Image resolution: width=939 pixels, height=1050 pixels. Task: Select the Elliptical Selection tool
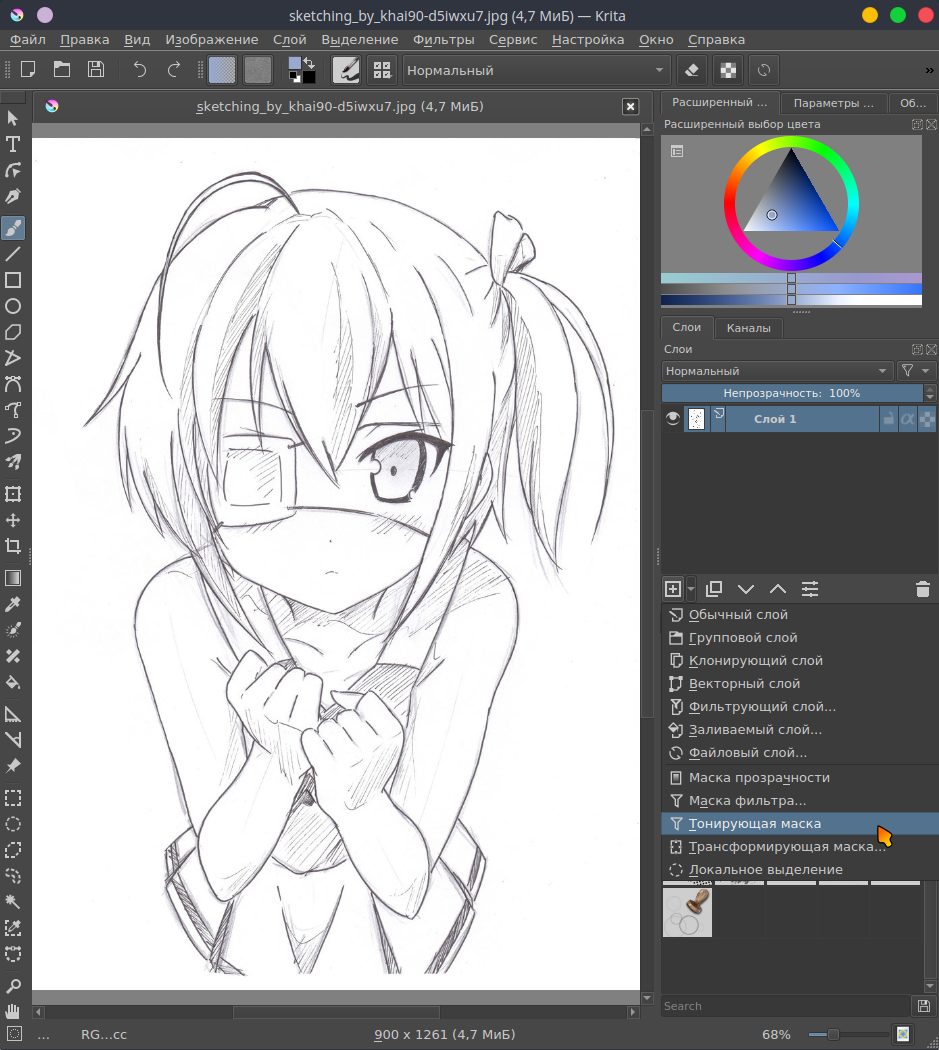click(13, 824)
